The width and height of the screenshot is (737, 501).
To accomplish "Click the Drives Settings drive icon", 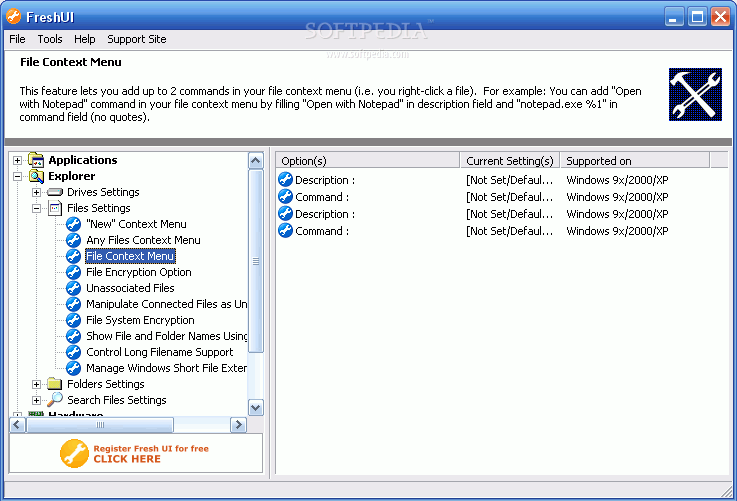I will [x=55, y=192].
